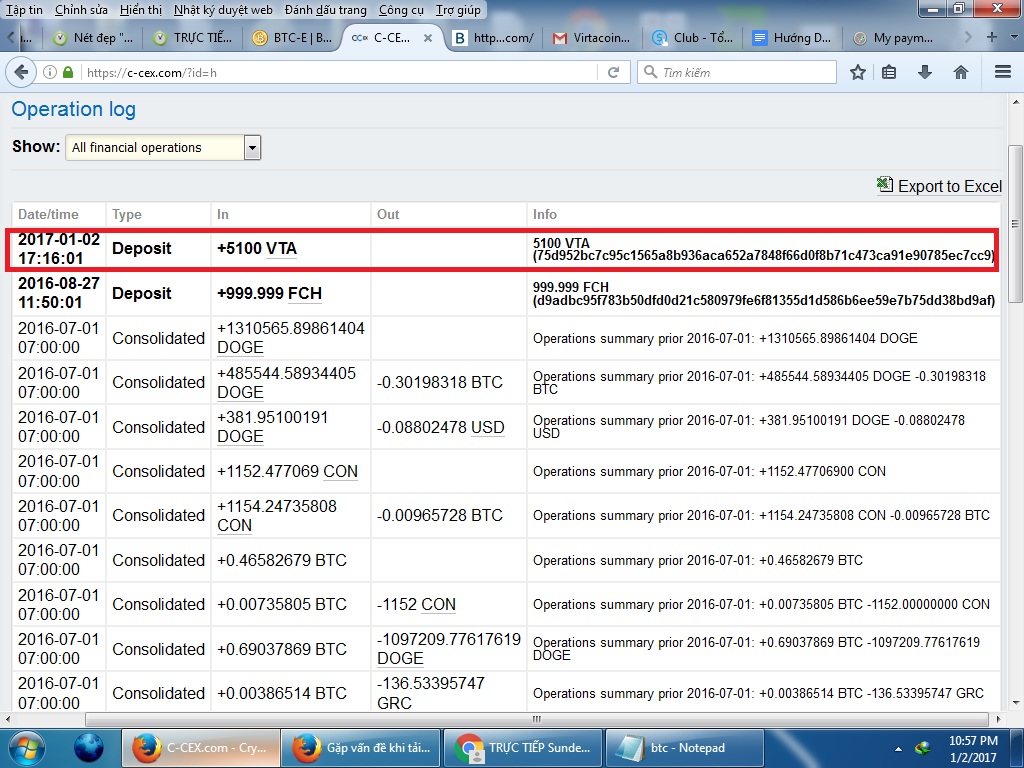Show hidden system tray icons

click(898, 749)
